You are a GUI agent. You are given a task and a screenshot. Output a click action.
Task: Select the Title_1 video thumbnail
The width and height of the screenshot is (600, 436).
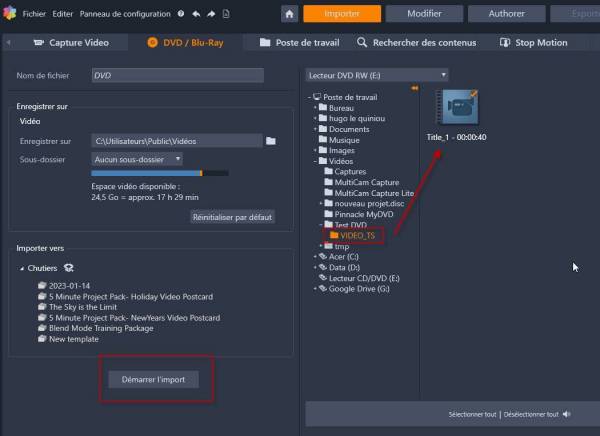[x=456, y=109]
